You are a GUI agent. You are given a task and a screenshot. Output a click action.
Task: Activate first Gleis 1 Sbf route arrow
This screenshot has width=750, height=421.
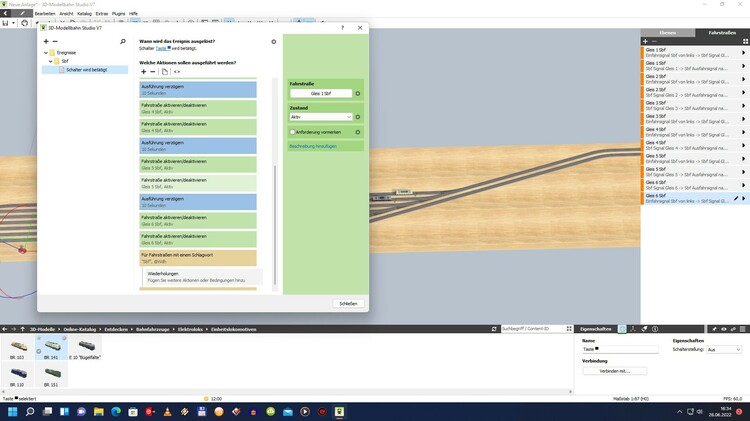pyautogui.click(x=743, y=53)
